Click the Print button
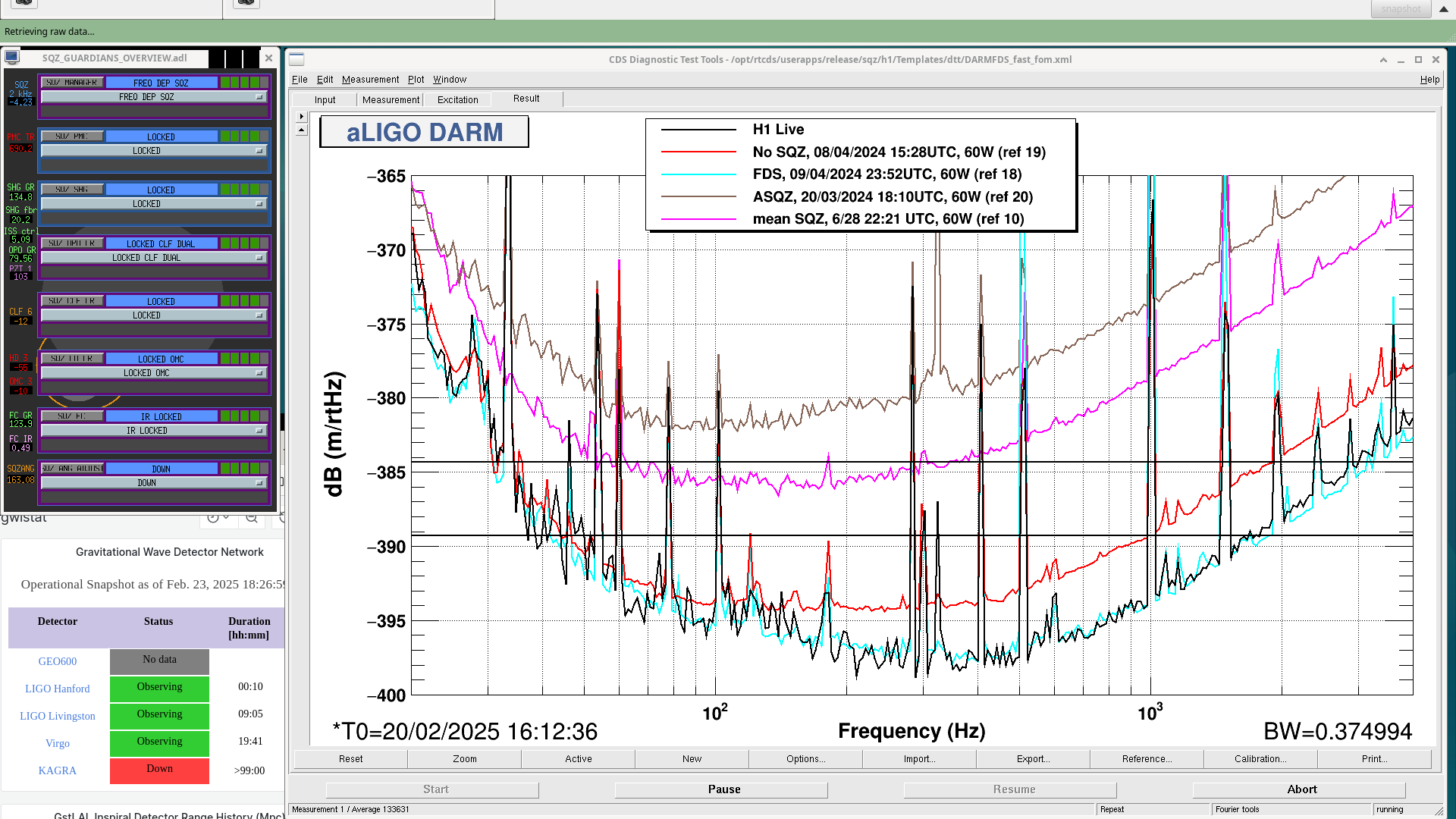This screenshot has width=1456, height=819. [1374, 759]
